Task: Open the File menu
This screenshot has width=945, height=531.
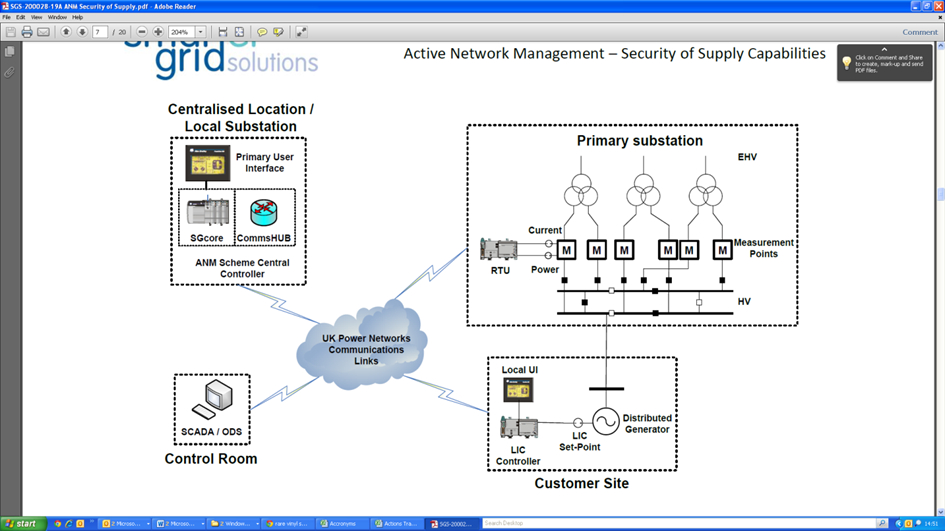Action: tap(7, 17)
